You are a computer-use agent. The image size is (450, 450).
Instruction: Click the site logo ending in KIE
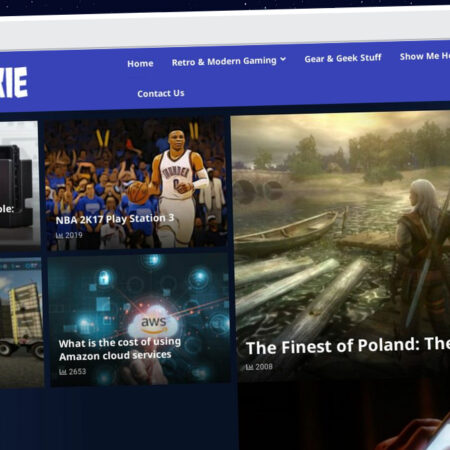(13, 82)
